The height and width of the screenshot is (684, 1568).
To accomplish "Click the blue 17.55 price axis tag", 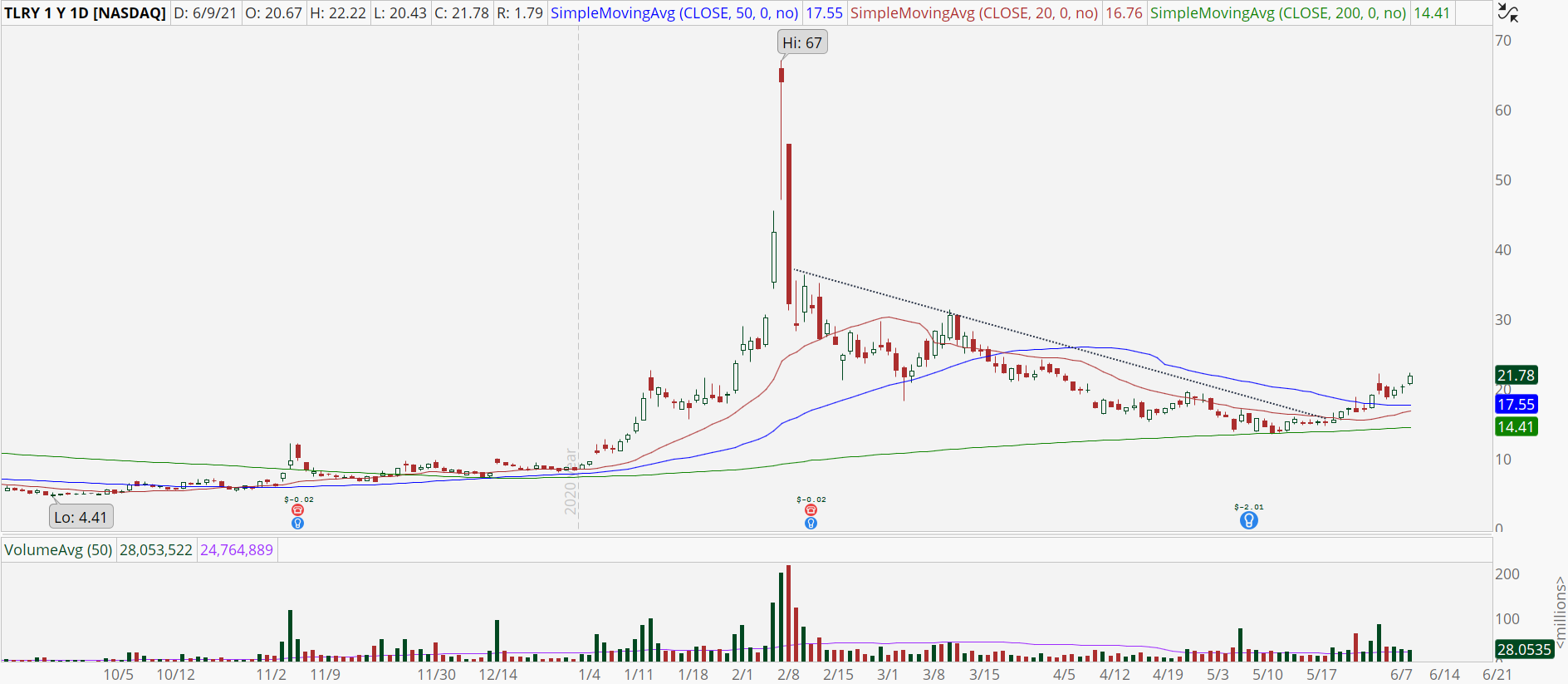I will click(x=1516, y=404).
